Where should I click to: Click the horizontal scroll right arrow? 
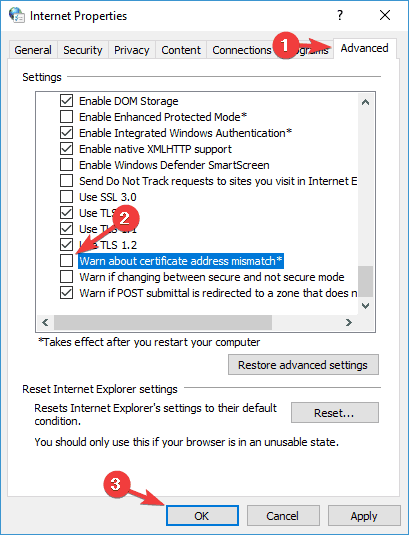[348, 322]
